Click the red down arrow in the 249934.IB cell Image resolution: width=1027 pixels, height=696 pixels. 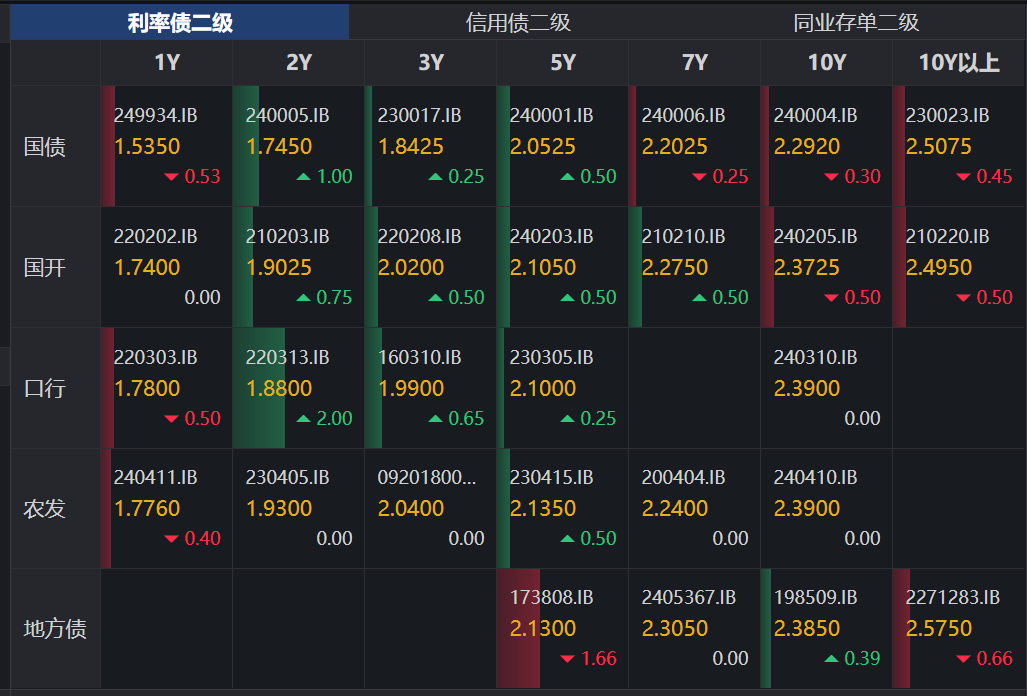coord(171,177)
